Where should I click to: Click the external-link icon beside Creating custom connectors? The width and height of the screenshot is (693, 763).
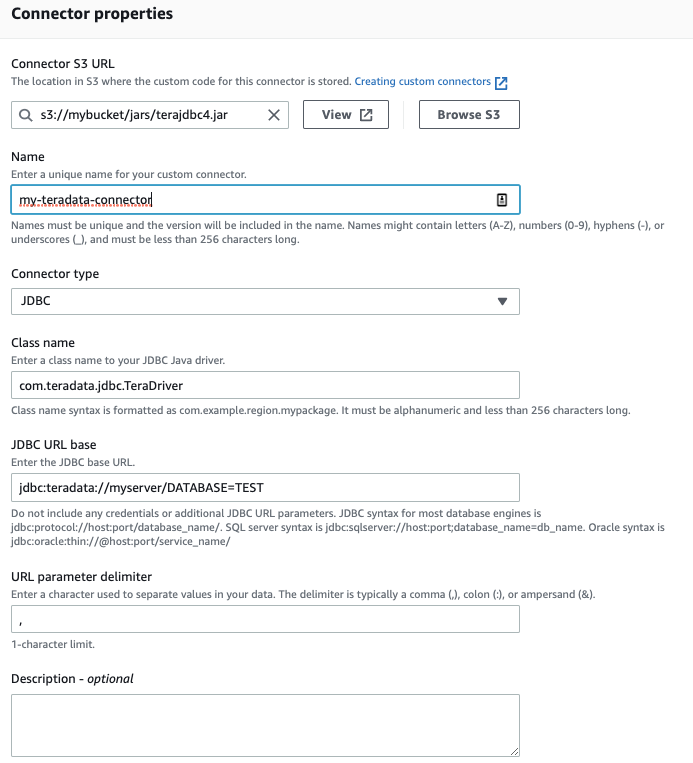[502, 82]
